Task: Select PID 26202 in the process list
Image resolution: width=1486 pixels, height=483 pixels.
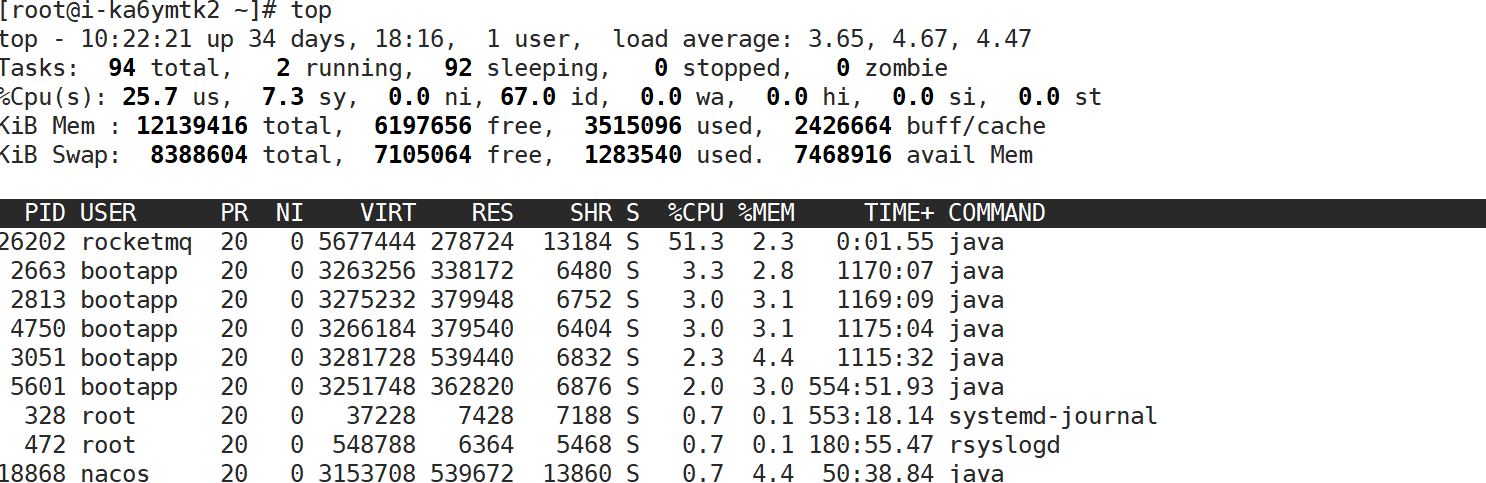Action: pos(33,242)
